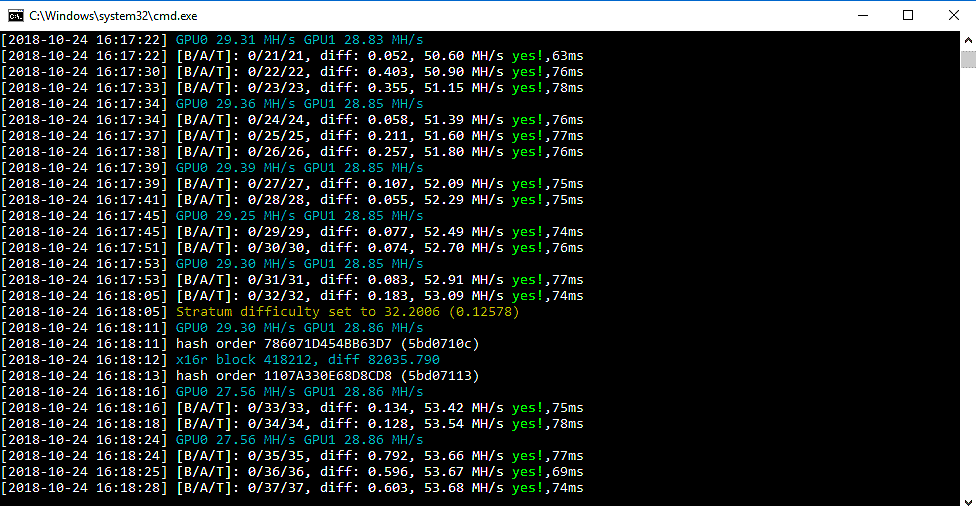Close the cmd.exe window
The image size is (976, 506).
pyautogui.click(x=953, y=16)
